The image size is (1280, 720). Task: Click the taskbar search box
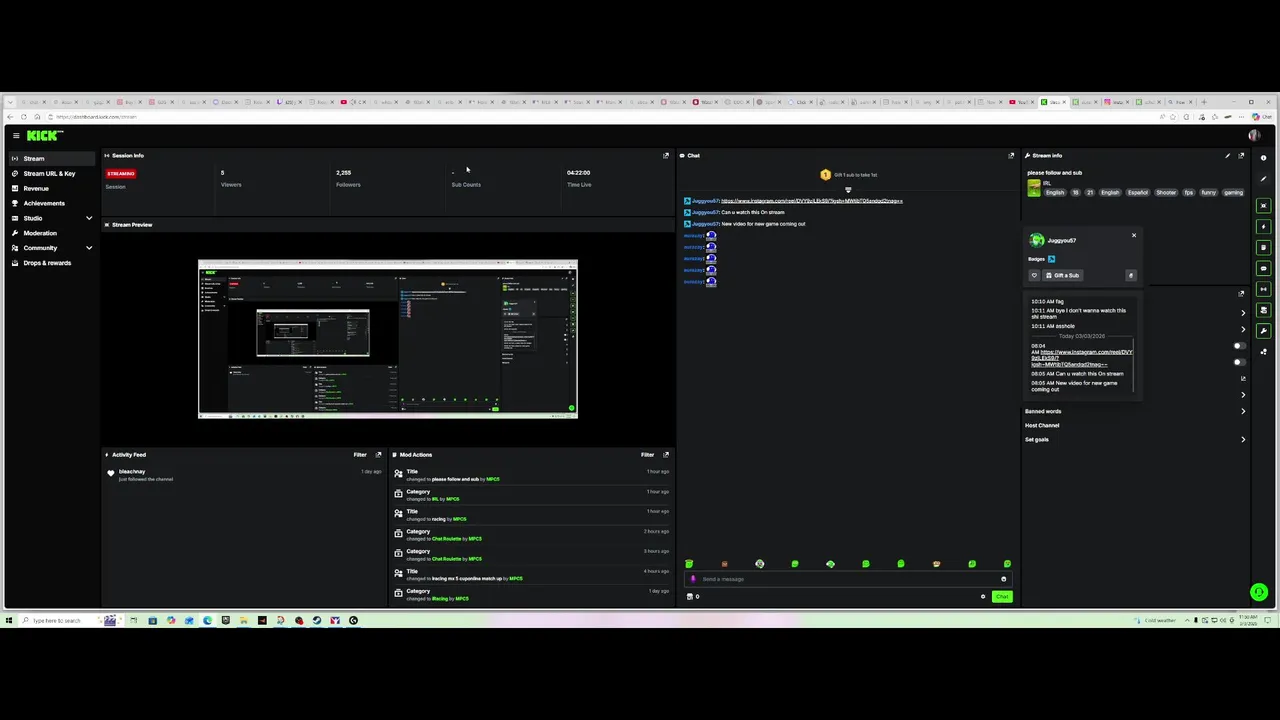coord(58,621)
